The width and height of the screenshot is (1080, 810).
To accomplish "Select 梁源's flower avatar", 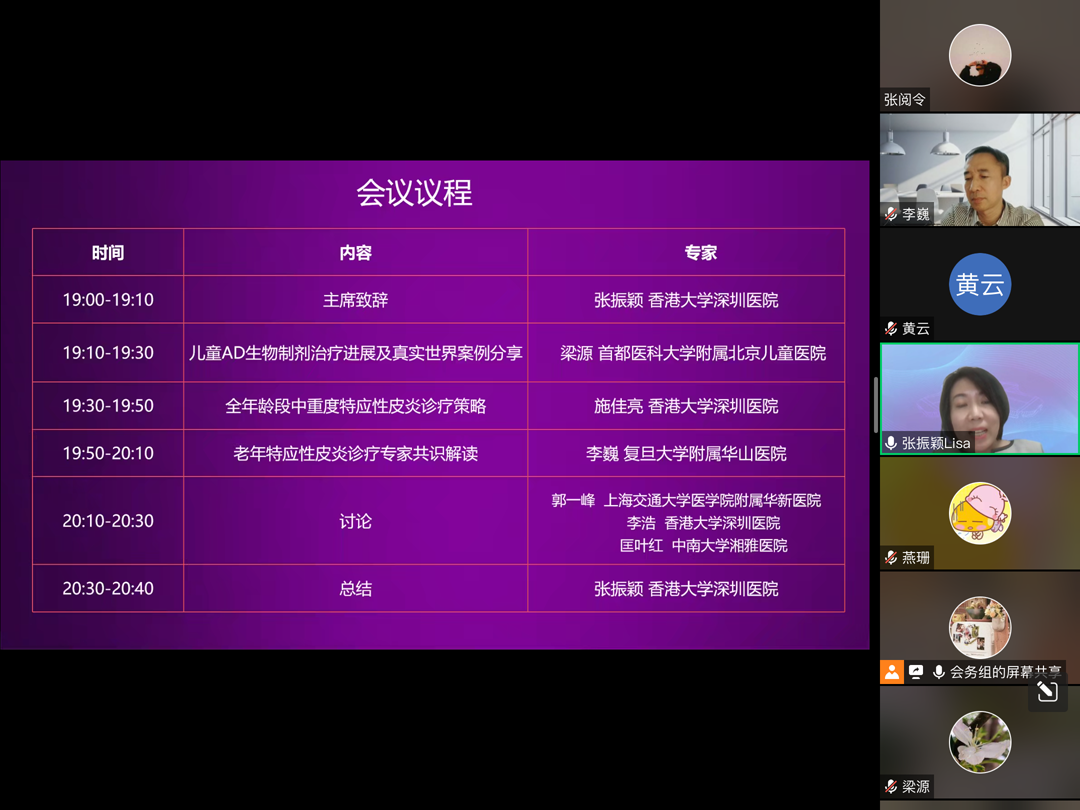I will pyautogui.click(x=979, y=742).
